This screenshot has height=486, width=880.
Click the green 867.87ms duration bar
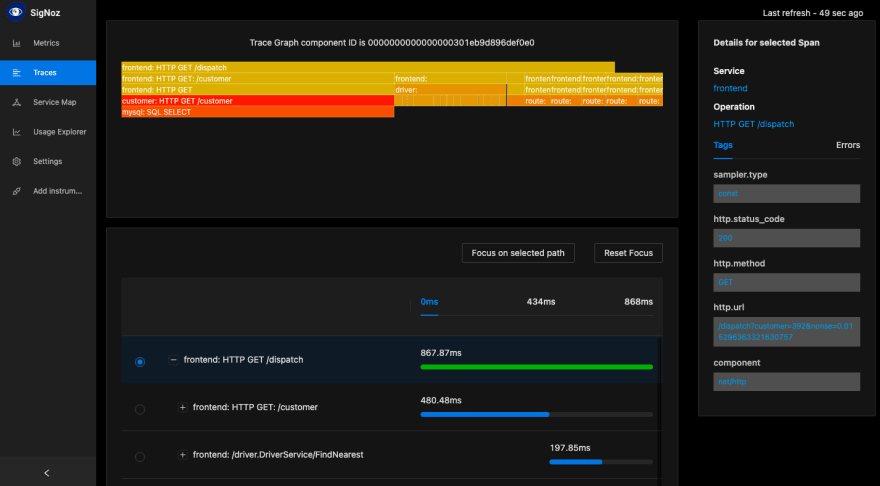[537, 367]
